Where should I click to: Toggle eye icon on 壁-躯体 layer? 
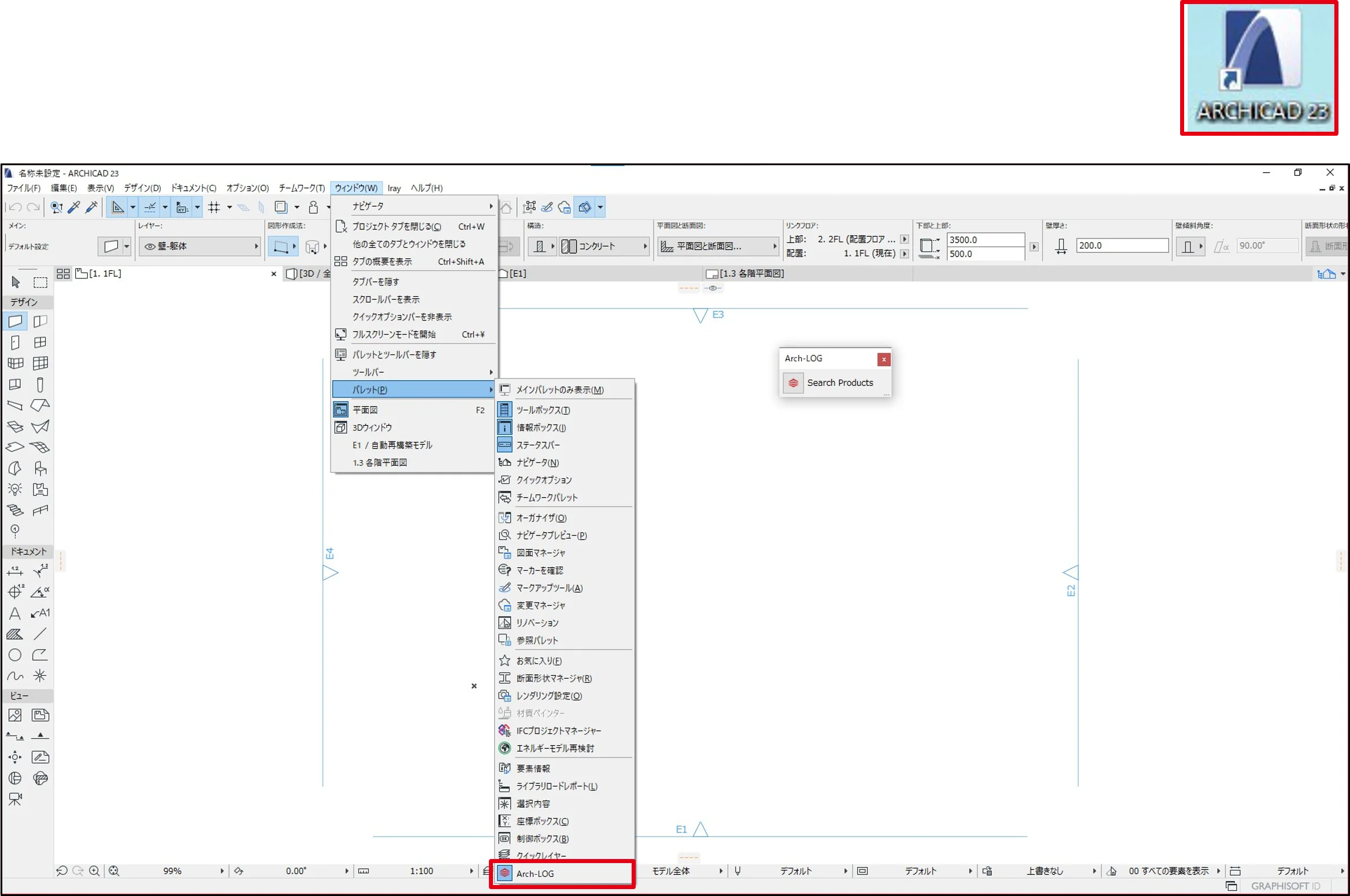[x=150, y=246]
